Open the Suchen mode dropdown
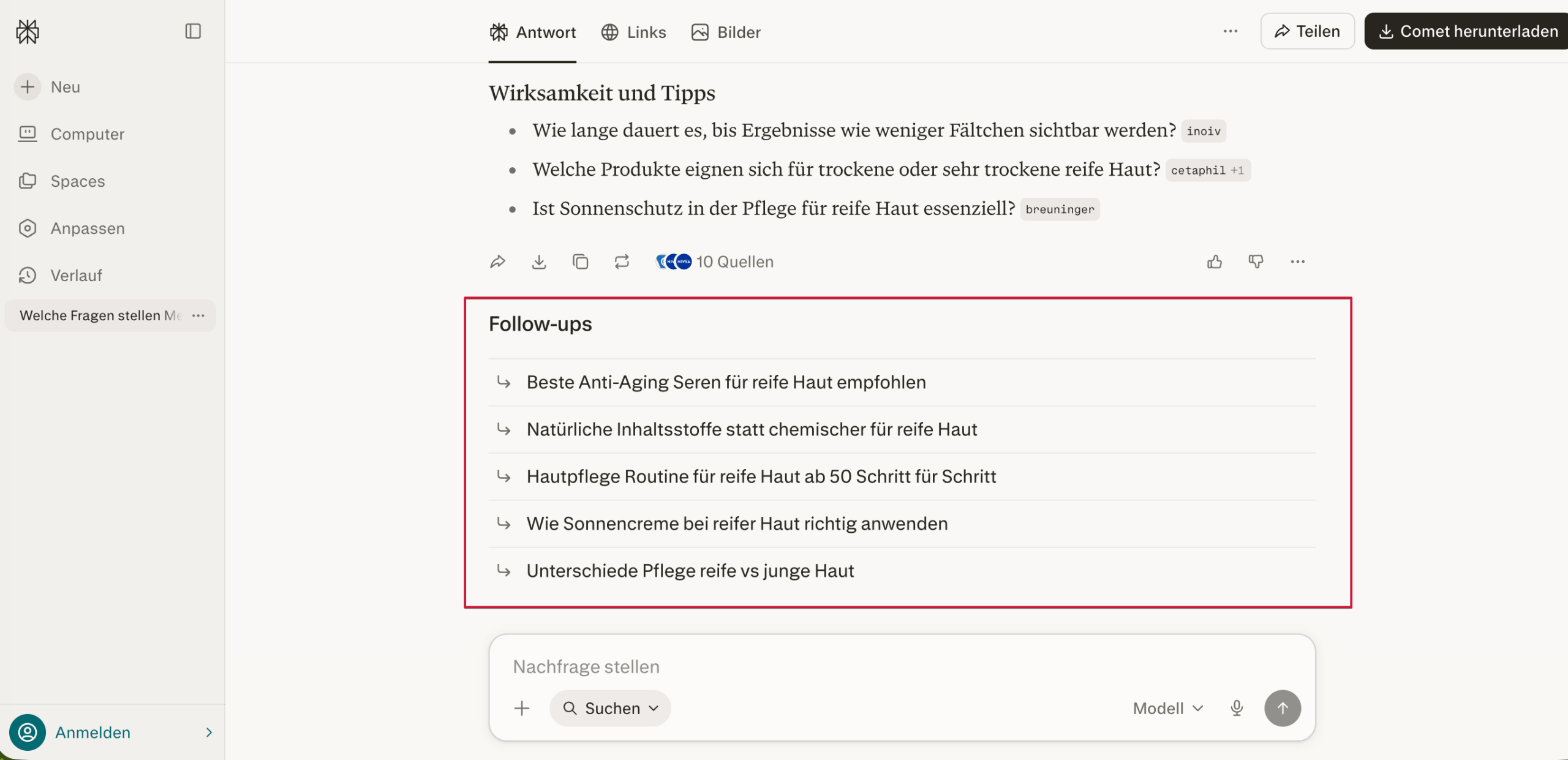1568x760 pixels. pyautogui.click(x=610, y=709)
